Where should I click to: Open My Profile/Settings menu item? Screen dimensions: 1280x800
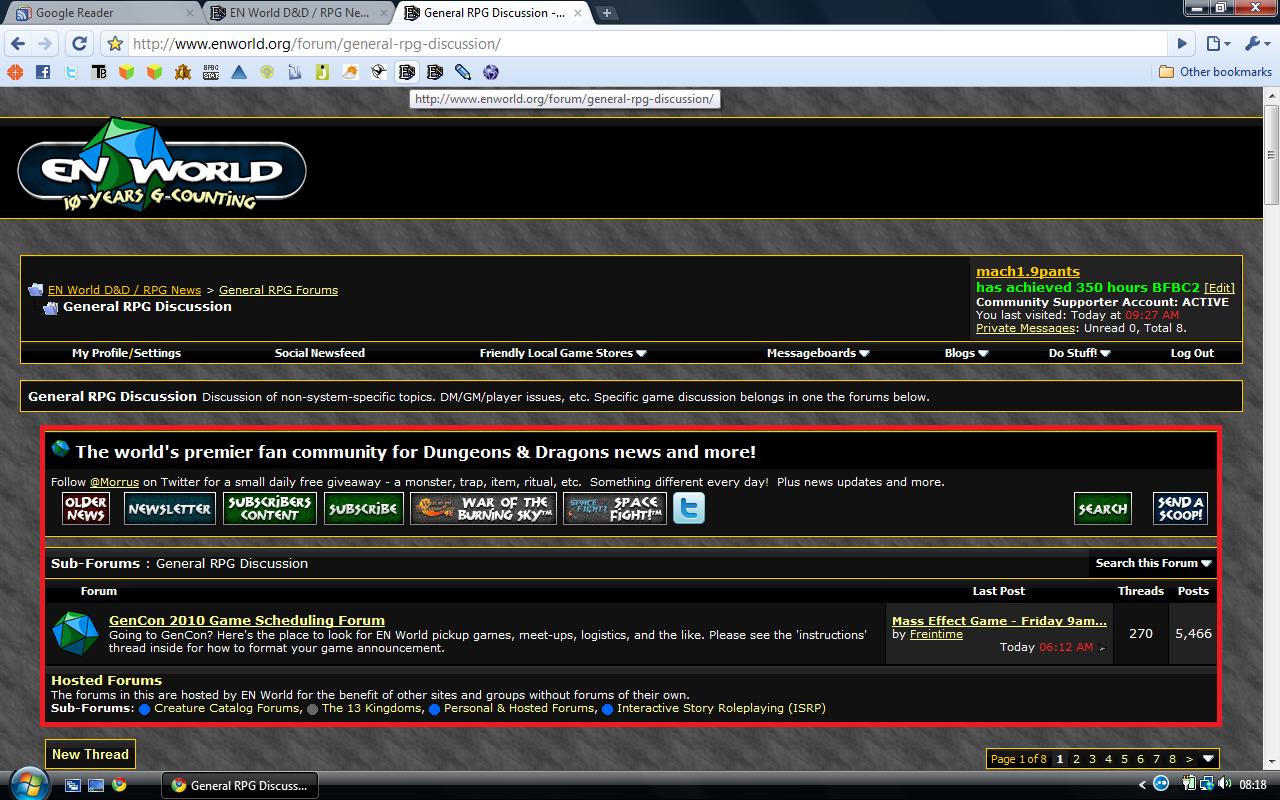(126, 353)
